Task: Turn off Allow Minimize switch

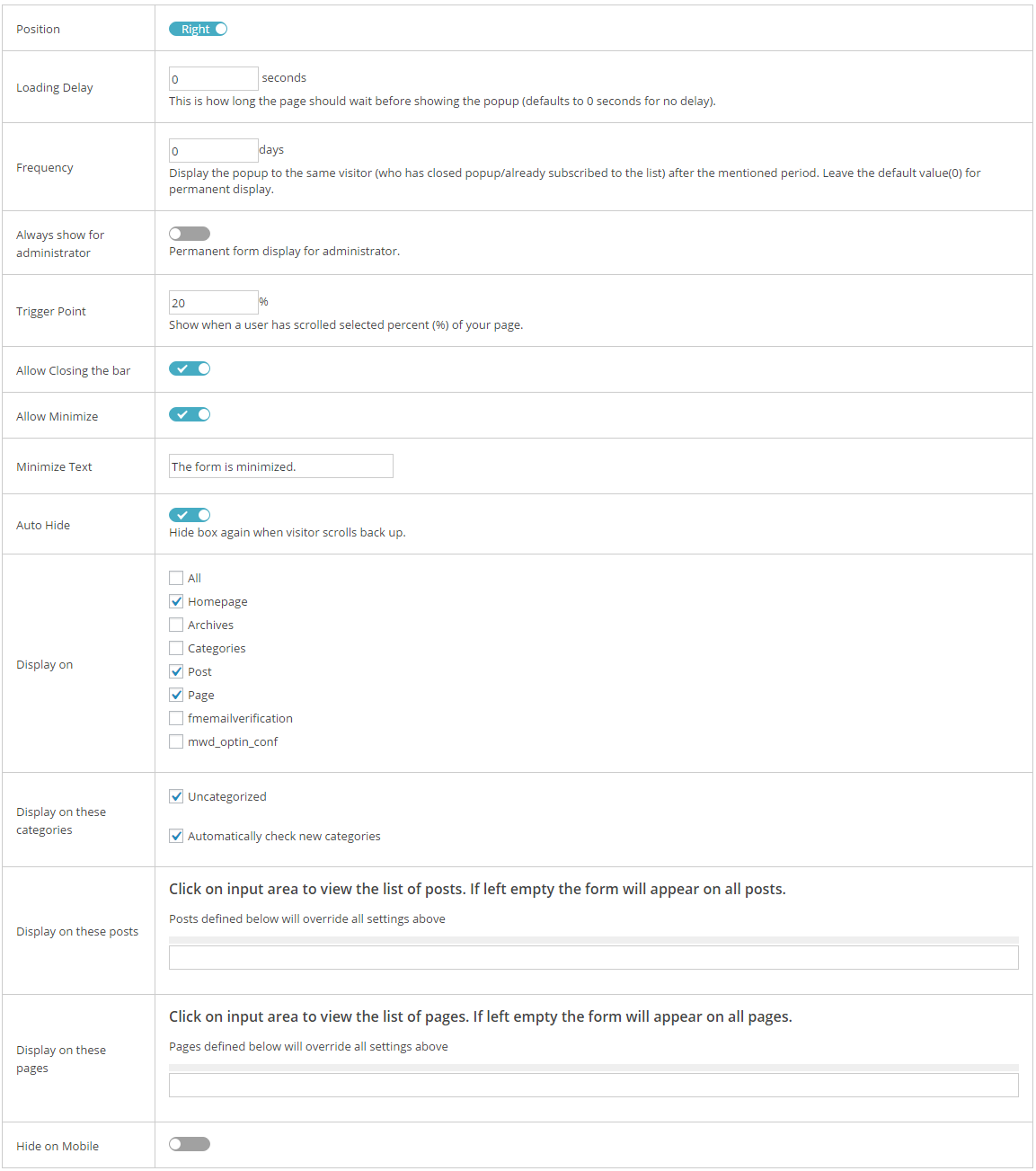Action: (190, 414)
